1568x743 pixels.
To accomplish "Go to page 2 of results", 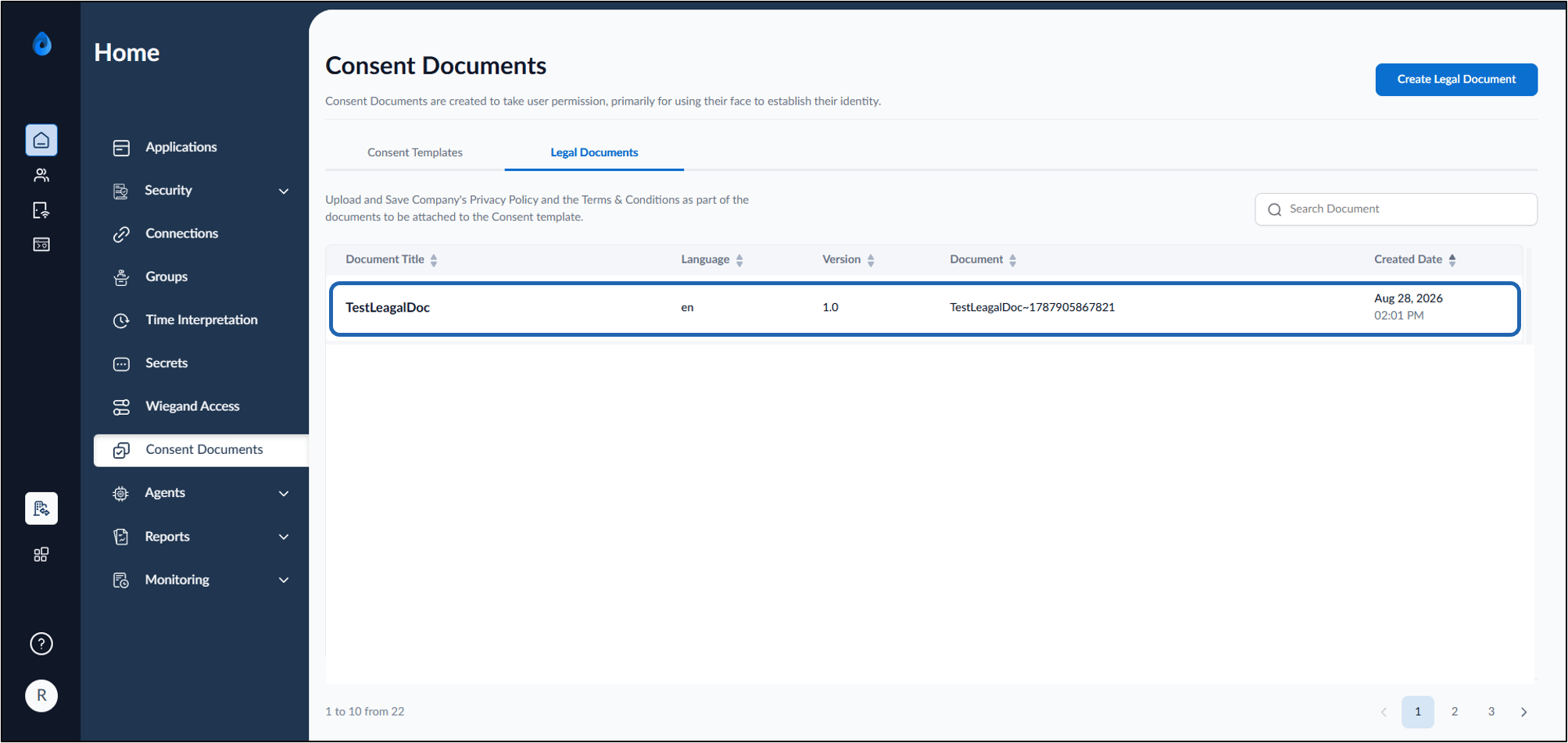I will [x=1455, y=712].
